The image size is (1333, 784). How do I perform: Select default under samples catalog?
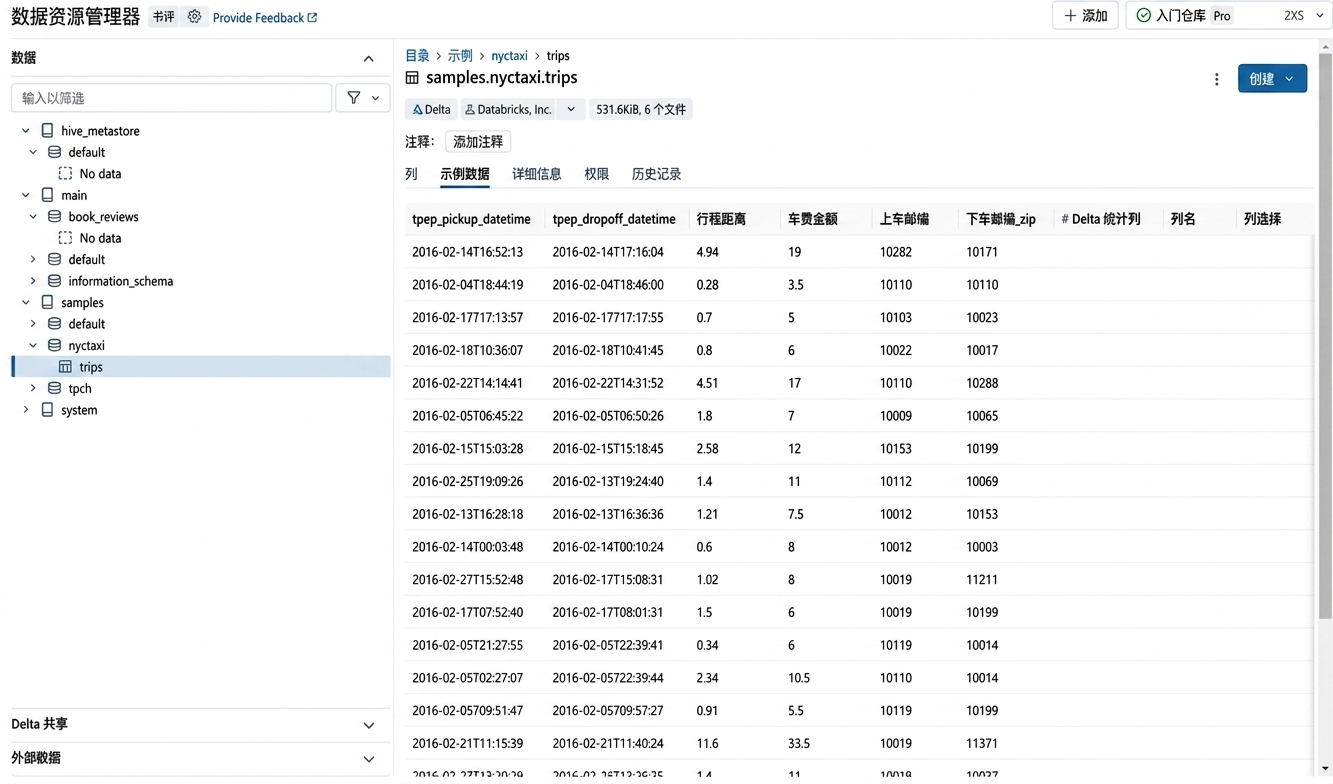[87, 324]
